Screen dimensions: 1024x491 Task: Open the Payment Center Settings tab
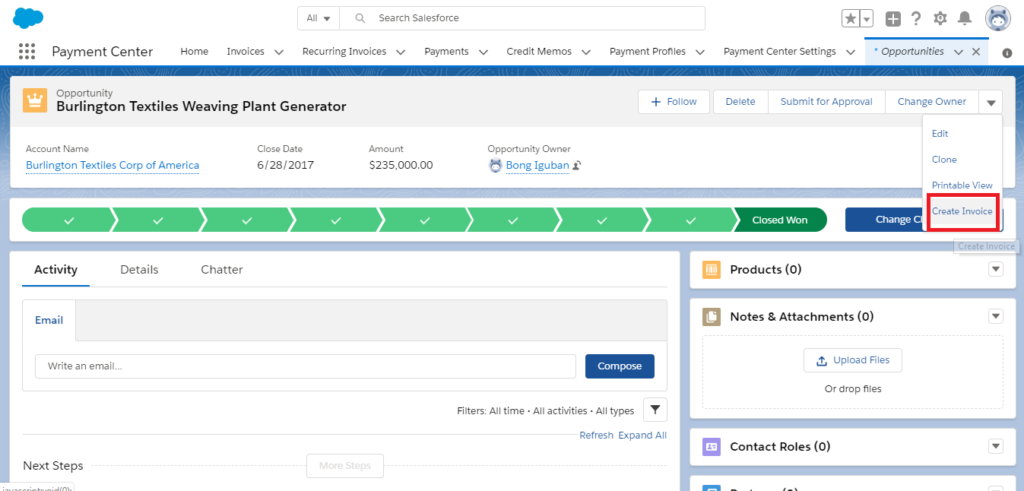[x=780, y=52]
